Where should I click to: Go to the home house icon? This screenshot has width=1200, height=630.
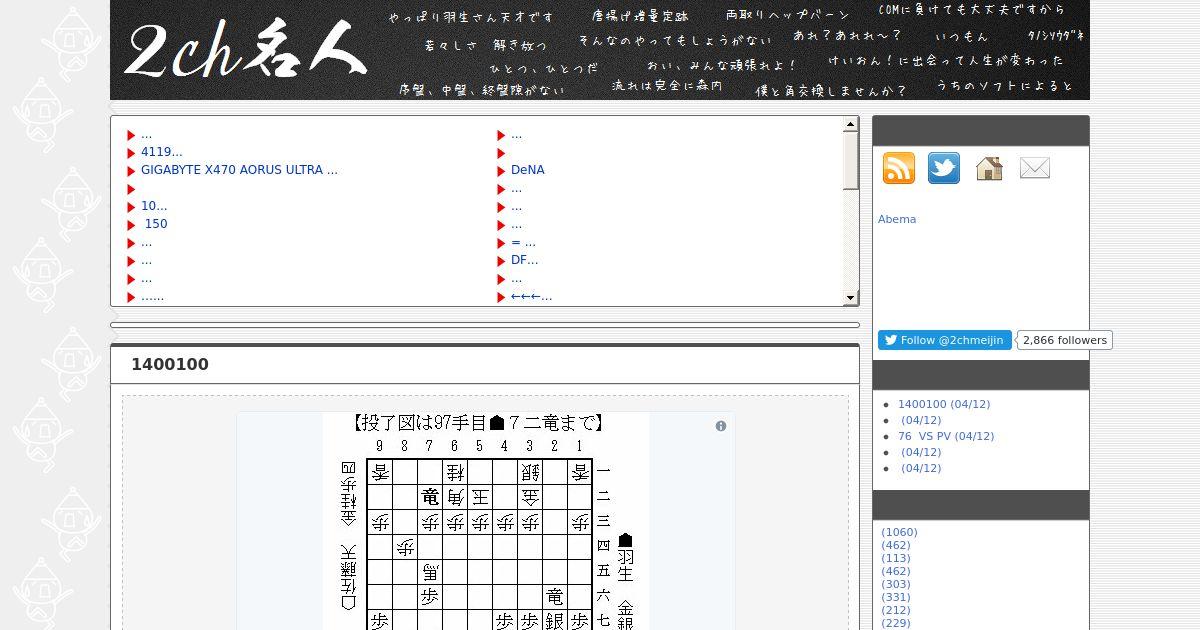pyautogui.click(x=989, y=168)
